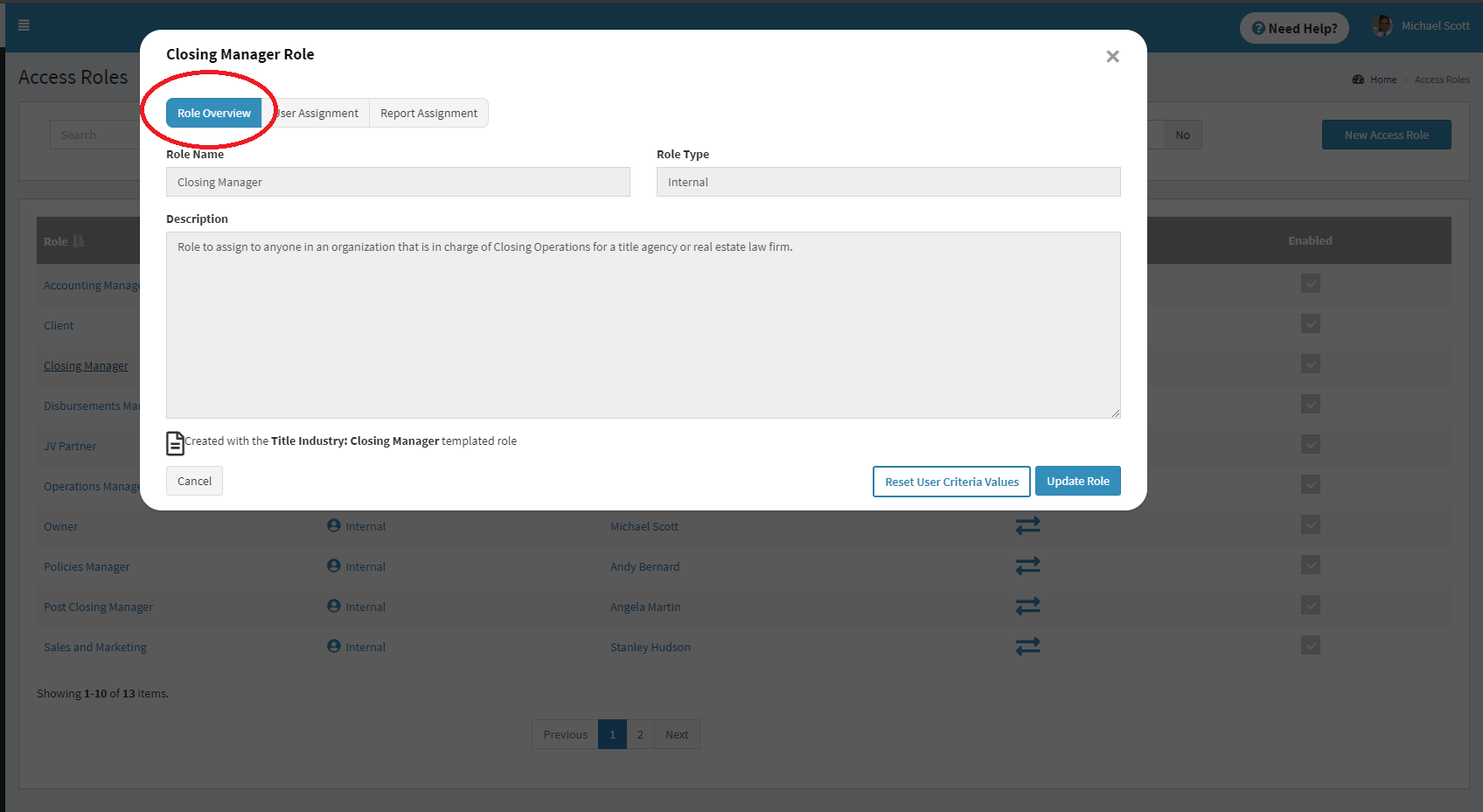Click the swap arrows icon on the Owner row
Screen dimensions: 1483x812
pyautogui.click(x=1027, y=525)
